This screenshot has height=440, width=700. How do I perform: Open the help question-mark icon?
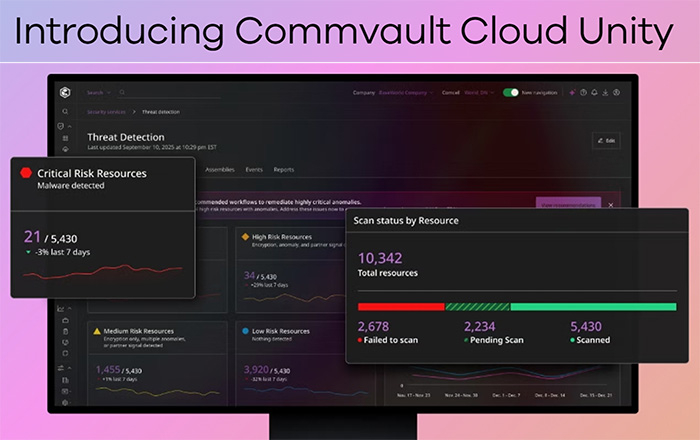pyautogui.click(x=583, y=92)
